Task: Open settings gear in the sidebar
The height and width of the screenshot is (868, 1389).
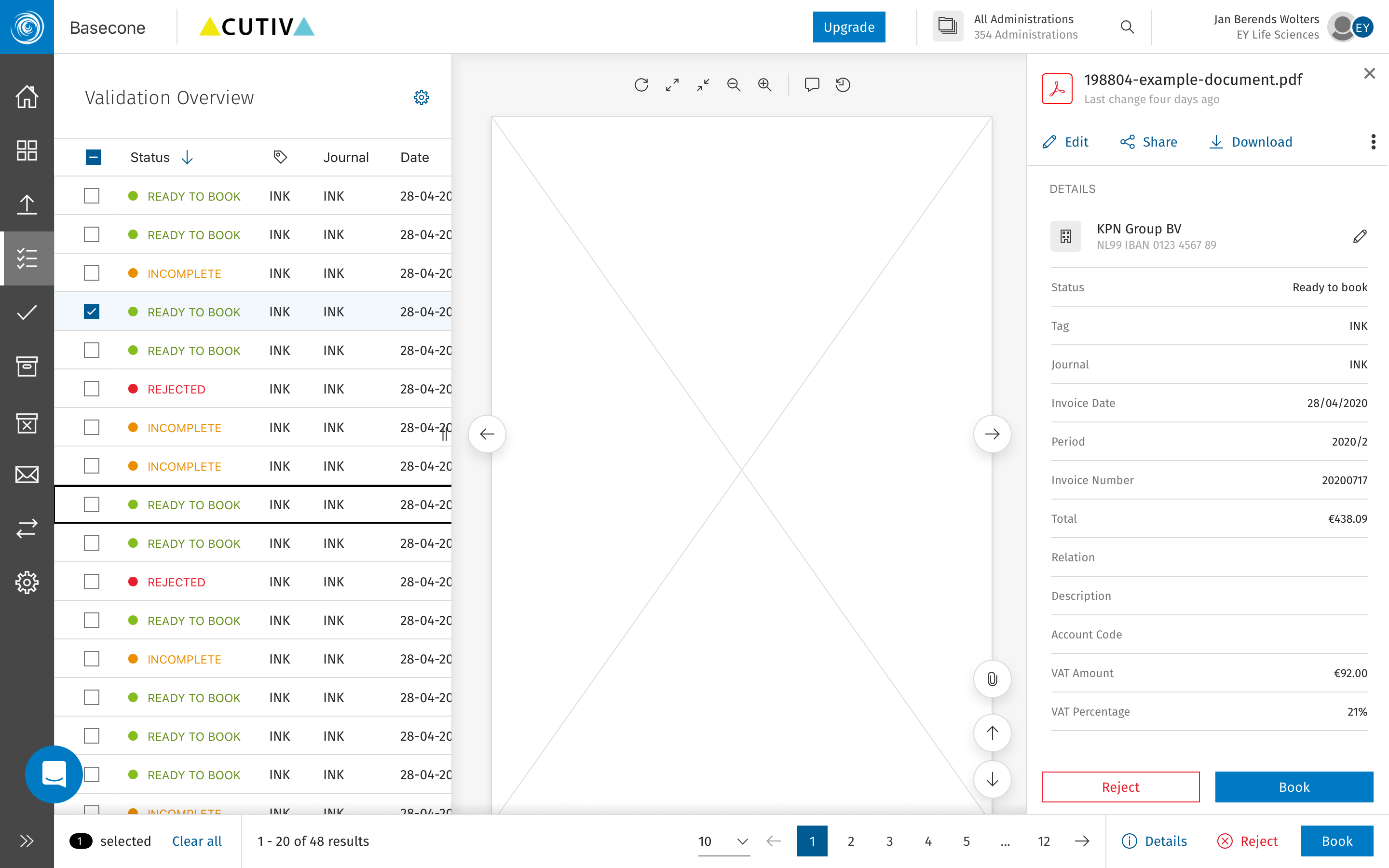Action: [x=27, y=583]
